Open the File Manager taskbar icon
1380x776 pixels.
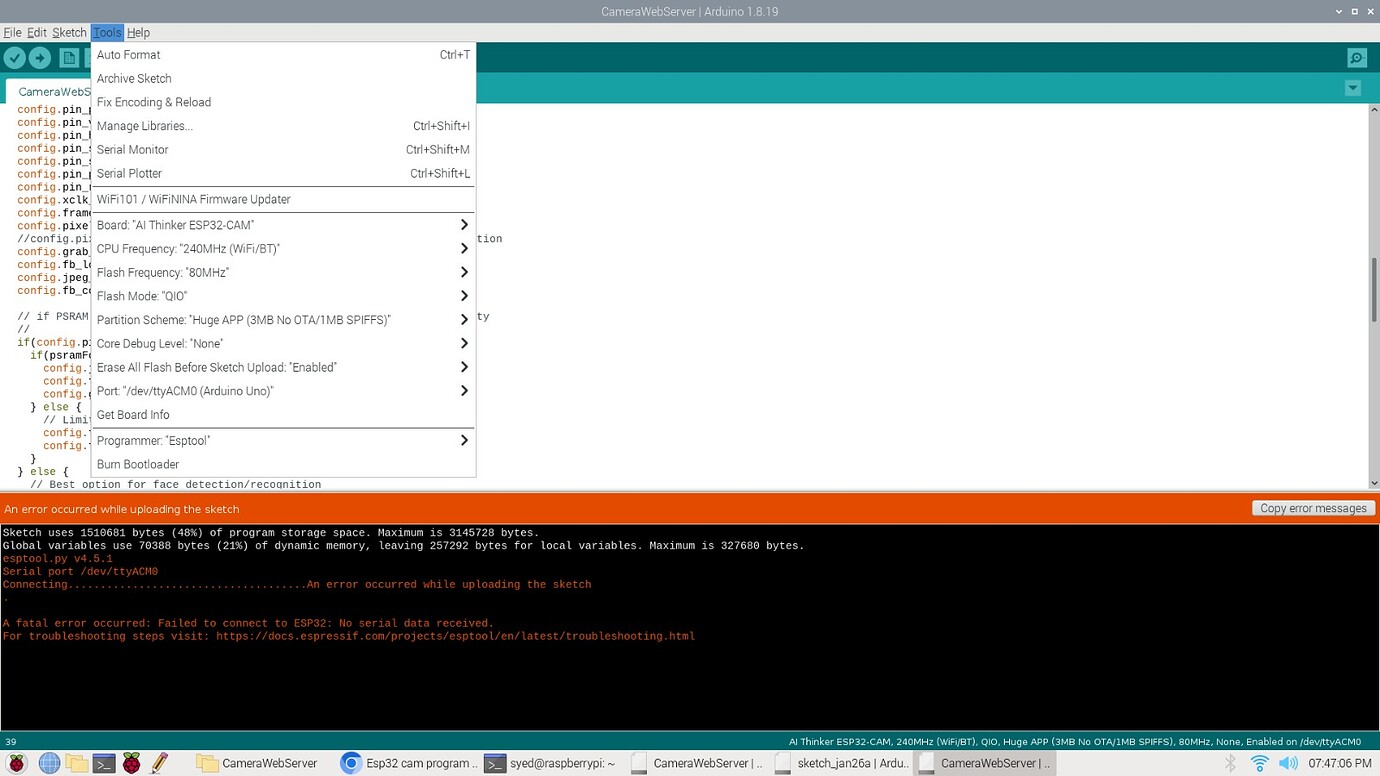[75, 762]
